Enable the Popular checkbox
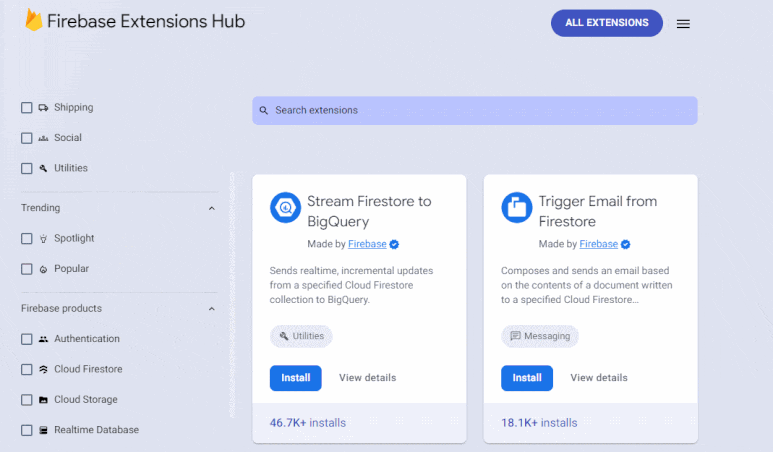The height and width of the screenshot is (452, 773). click(27, 269)
